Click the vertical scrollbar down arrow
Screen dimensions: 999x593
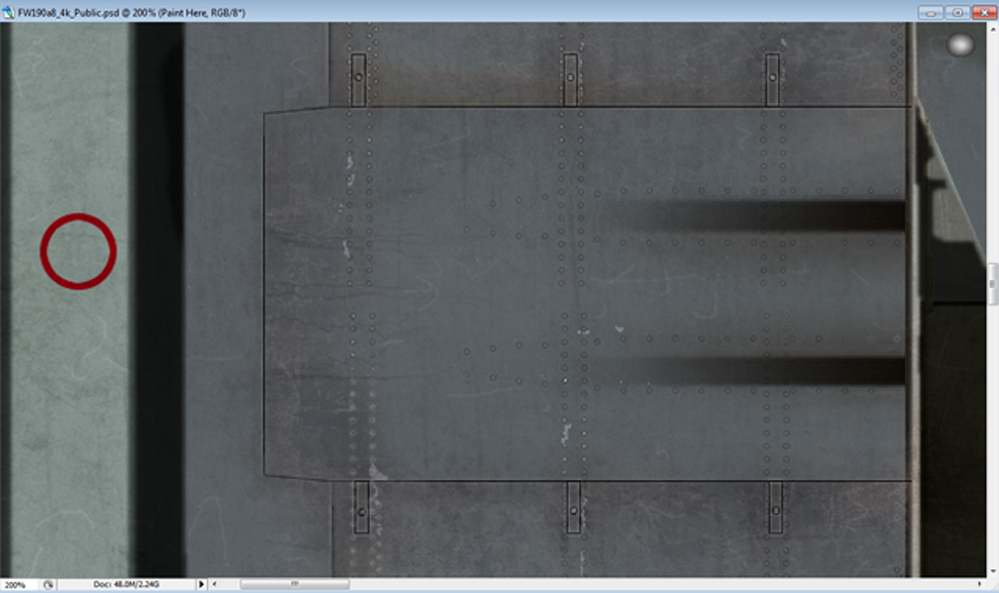coord(993,571)
